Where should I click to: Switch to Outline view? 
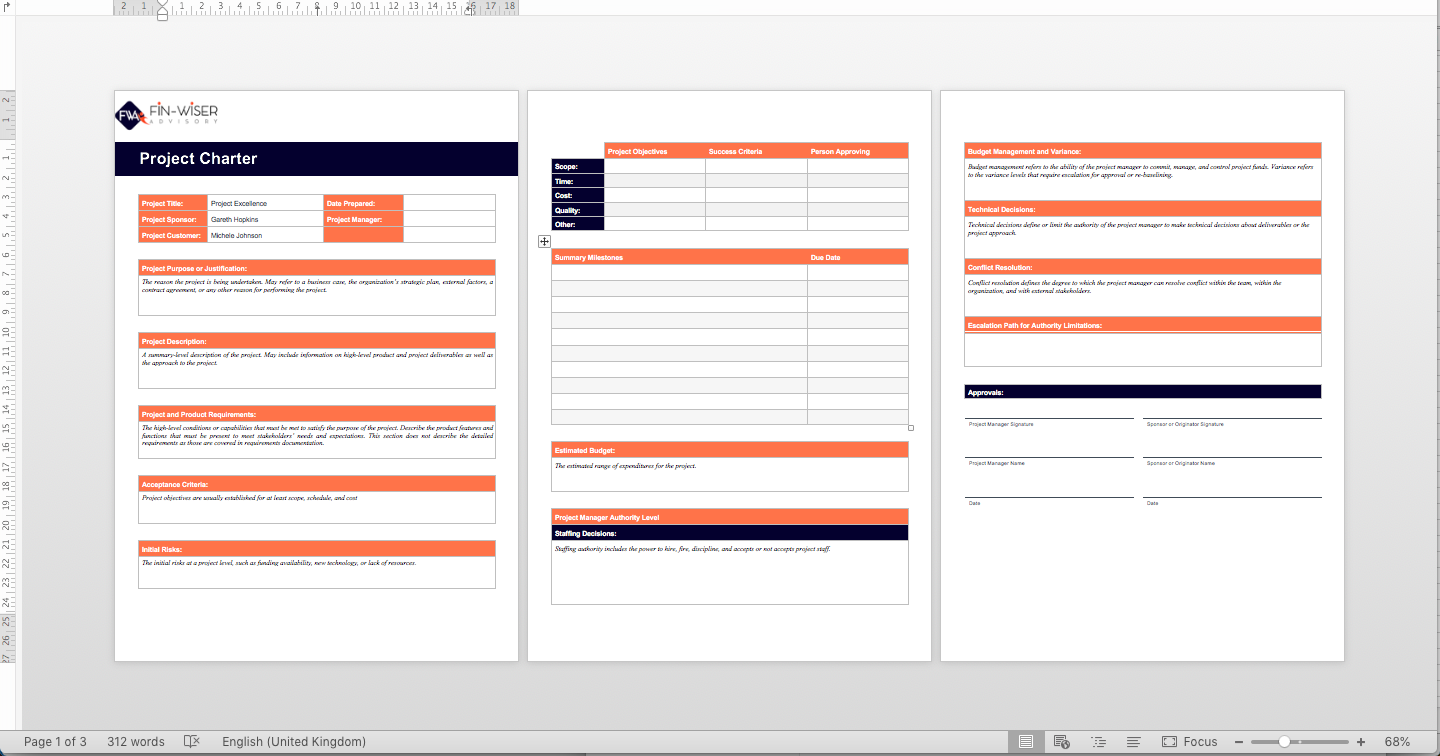[x=1097, y=741]
